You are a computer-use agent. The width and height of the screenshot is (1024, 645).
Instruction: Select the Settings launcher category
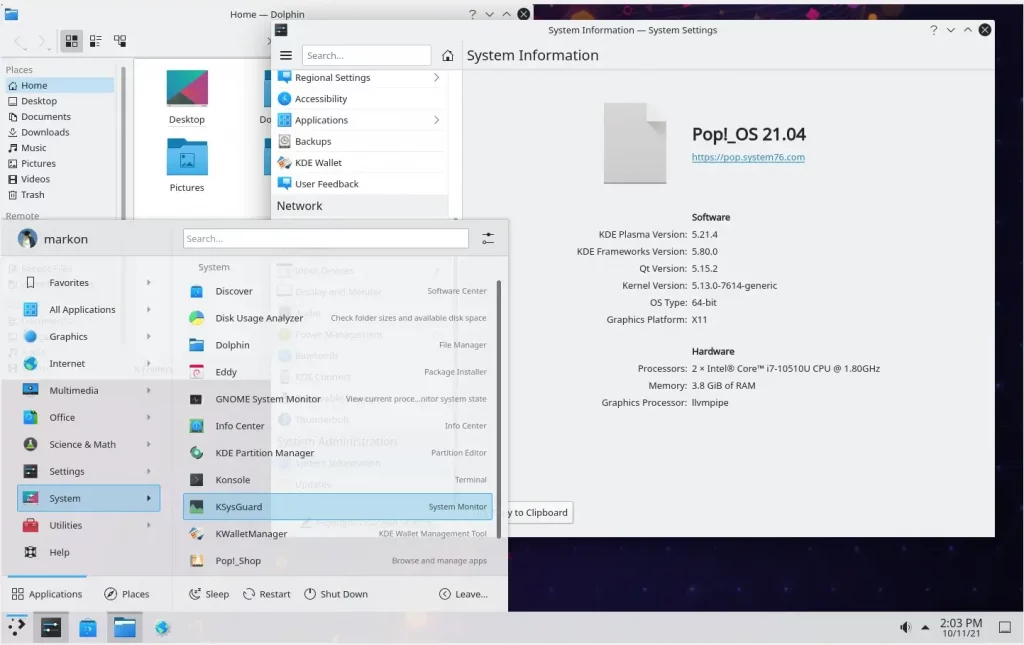tap(89, 471)
